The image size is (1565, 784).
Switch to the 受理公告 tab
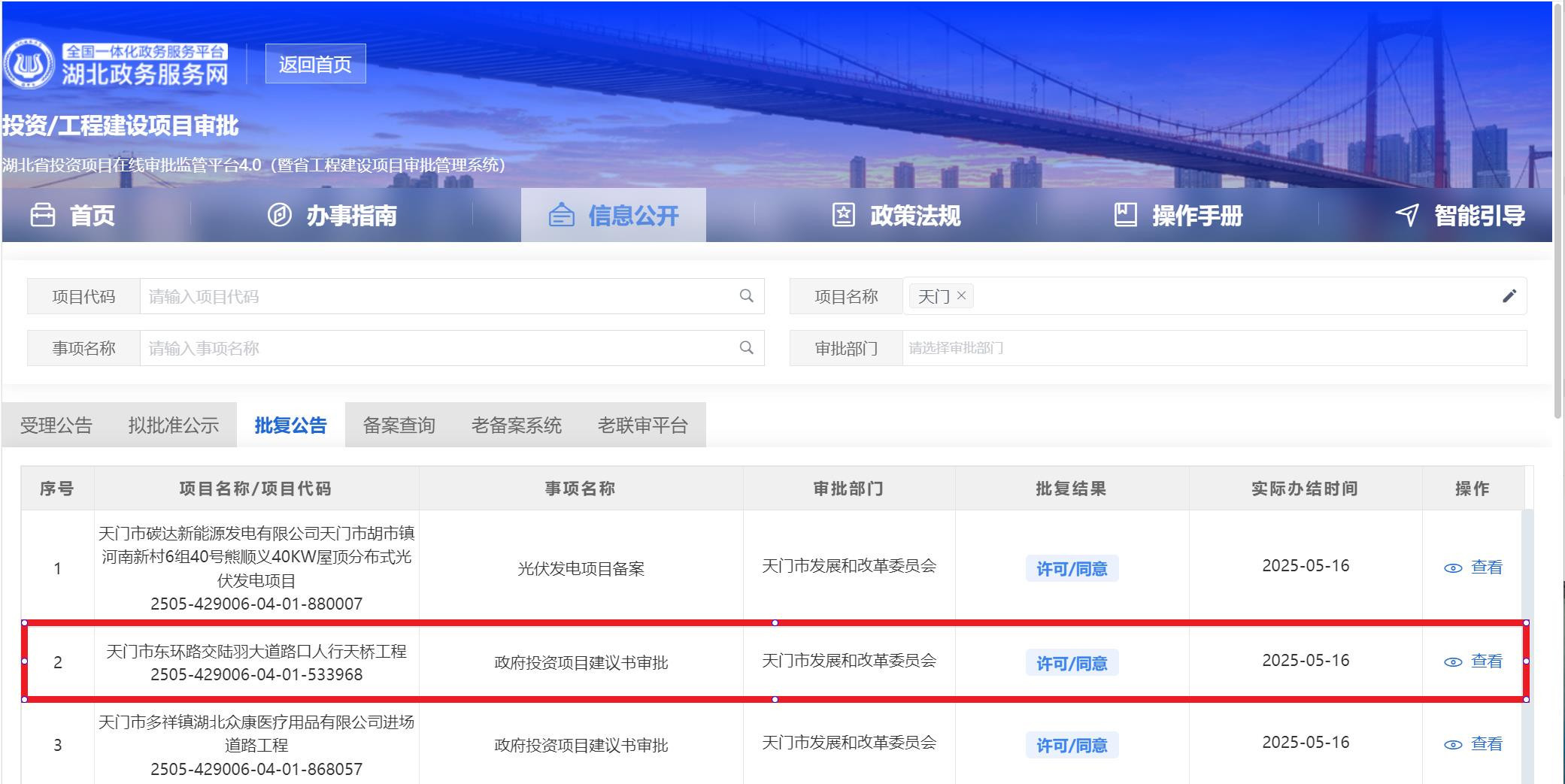(x=56, y=425)
